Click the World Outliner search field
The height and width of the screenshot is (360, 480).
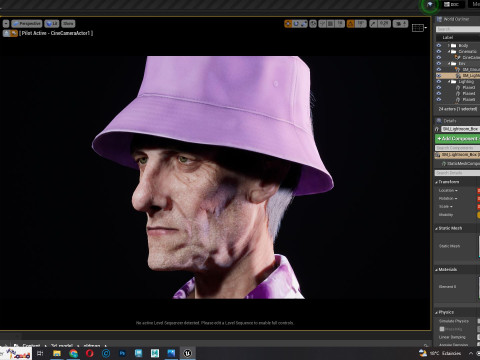(458, 29)
